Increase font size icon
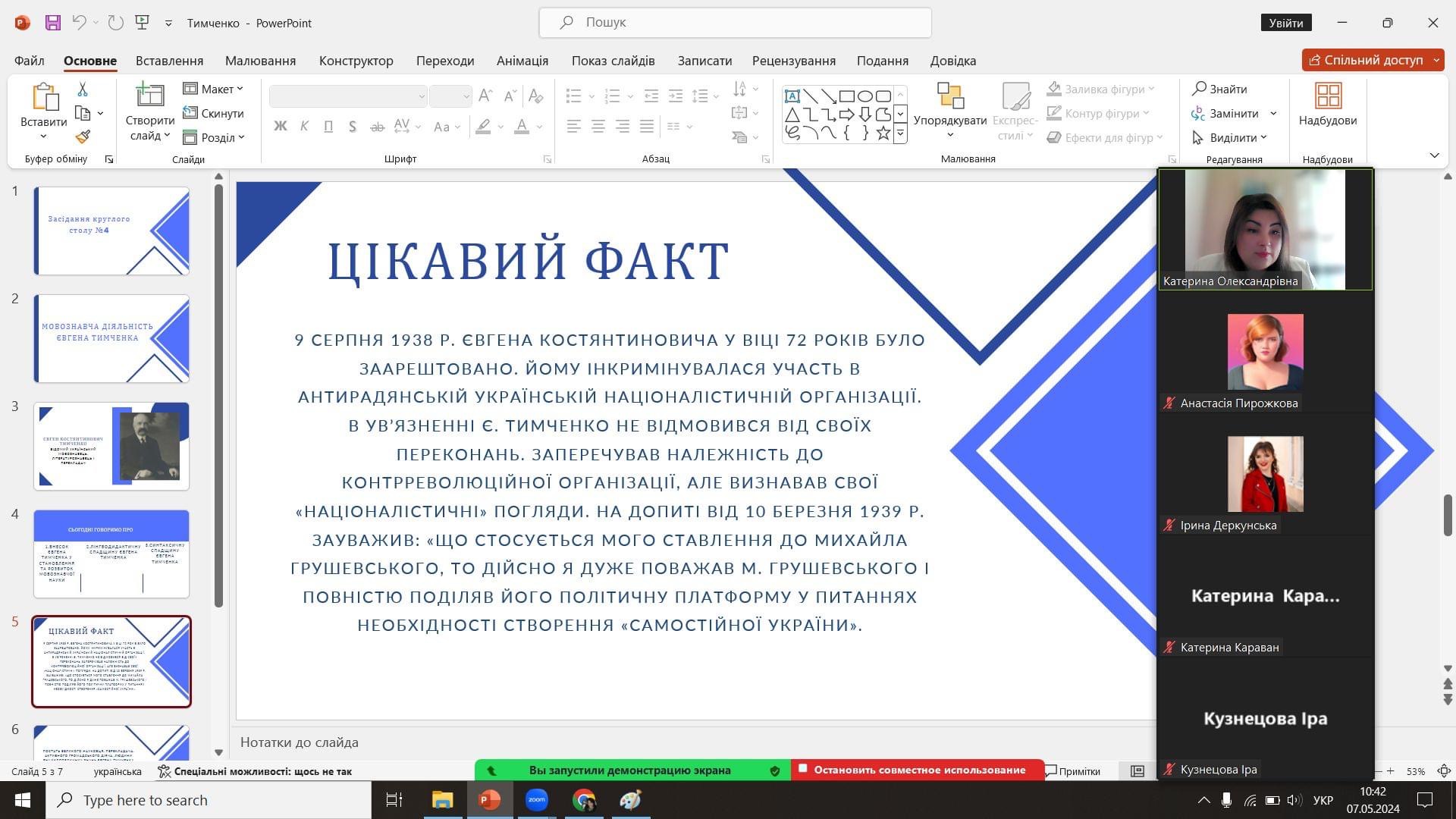1456x819 pixels. coord(486,96)
